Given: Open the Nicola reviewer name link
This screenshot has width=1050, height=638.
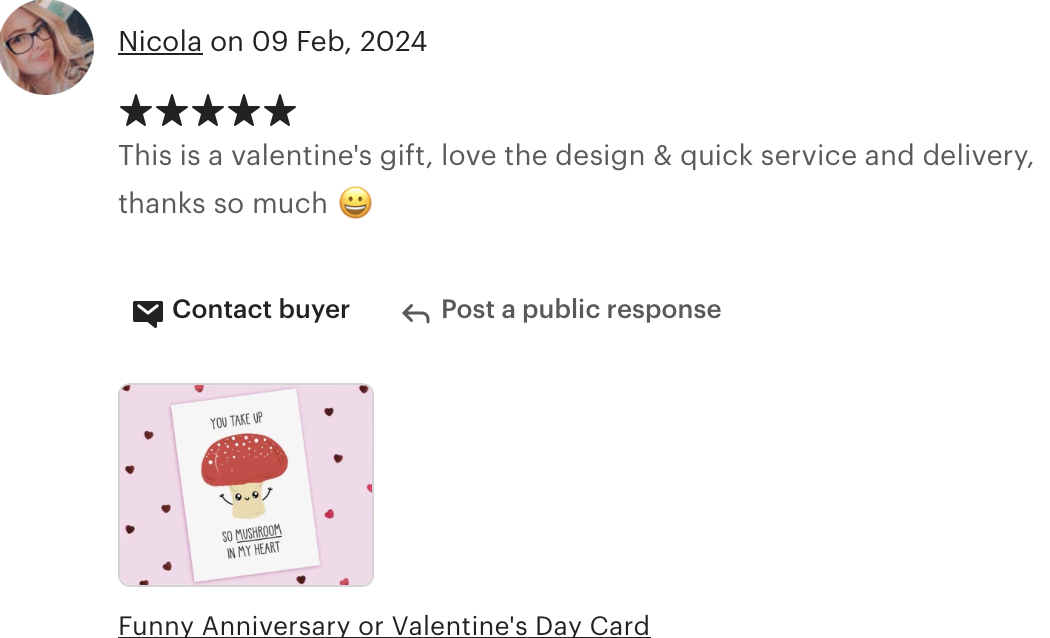Looking at the screenshot, I should pyautogui.click(x=160, y=42).
